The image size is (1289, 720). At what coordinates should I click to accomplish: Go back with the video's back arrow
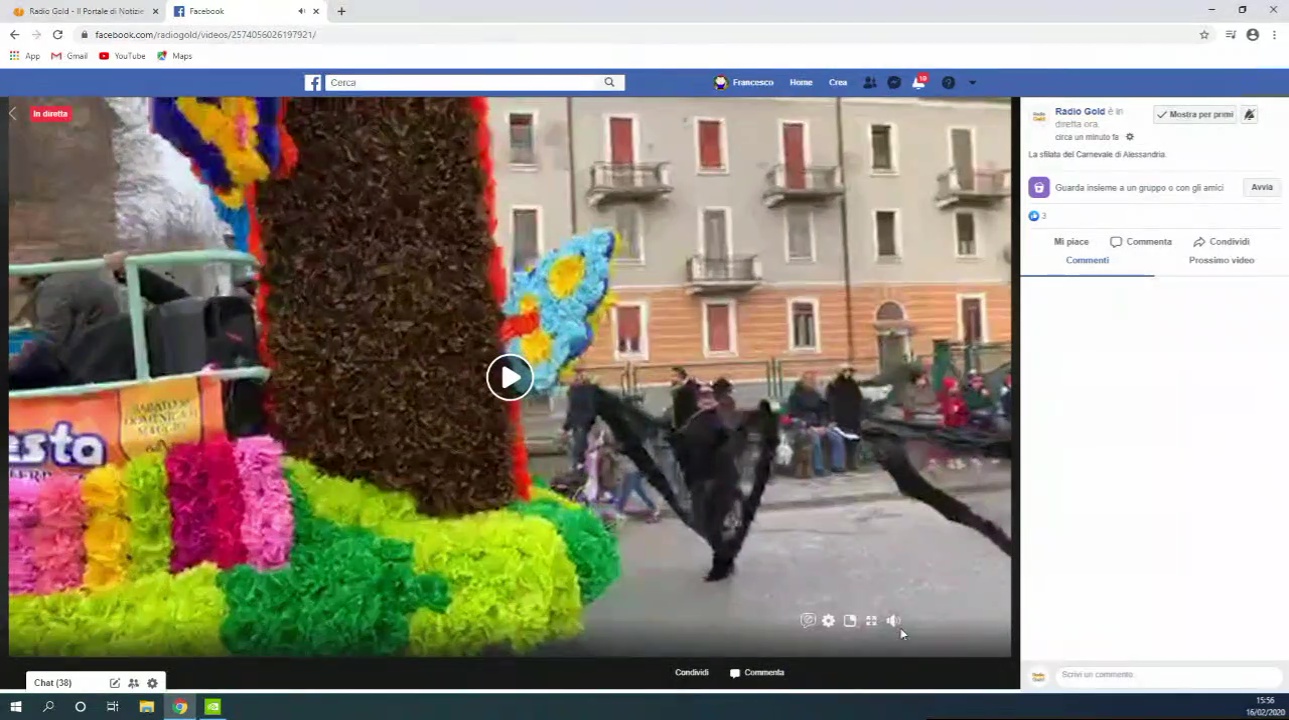point(13,114)
